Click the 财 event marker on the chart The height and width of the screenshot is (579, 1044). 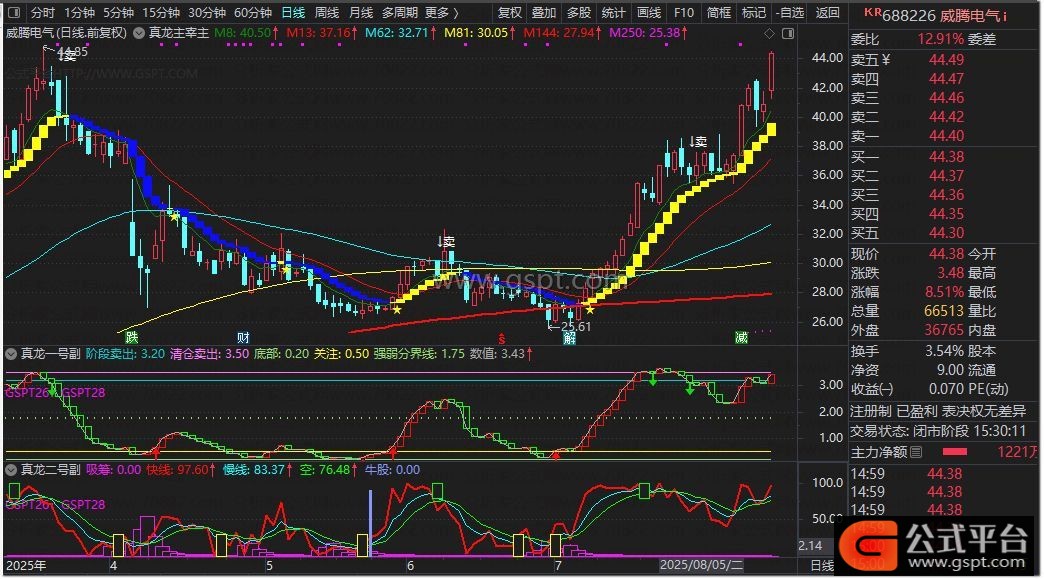click(x=243, y=337)
